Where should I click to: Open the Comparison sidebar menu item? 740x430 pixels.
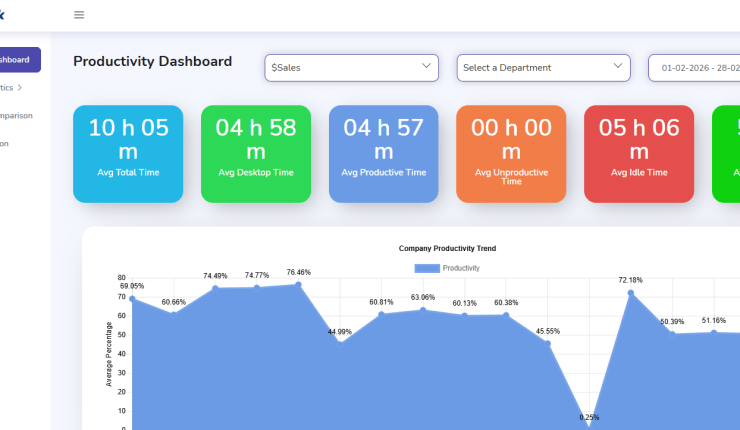tap(16, 115)
